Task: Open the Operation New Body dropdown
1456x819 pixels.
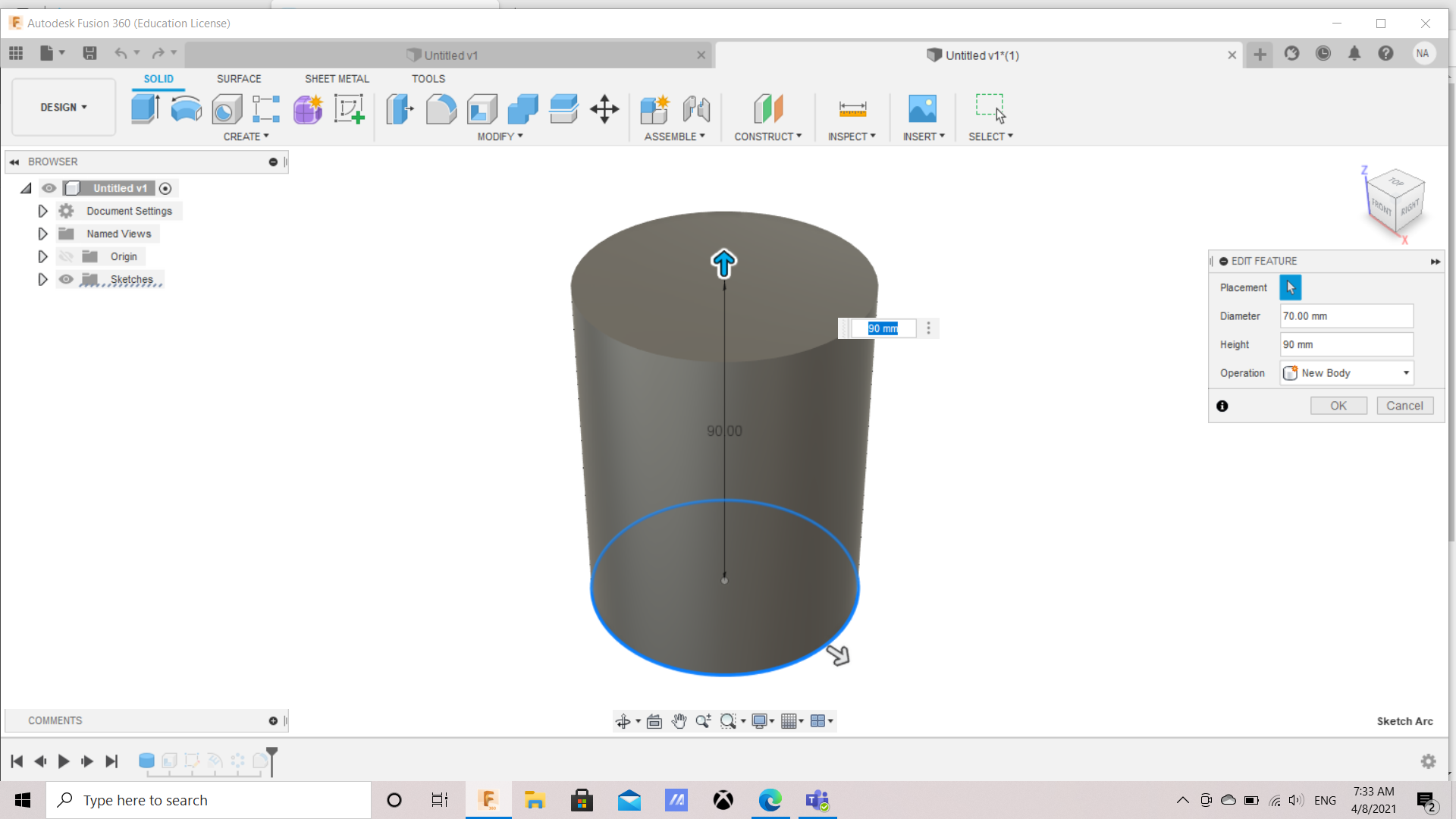Action: tap(1346, 373)
